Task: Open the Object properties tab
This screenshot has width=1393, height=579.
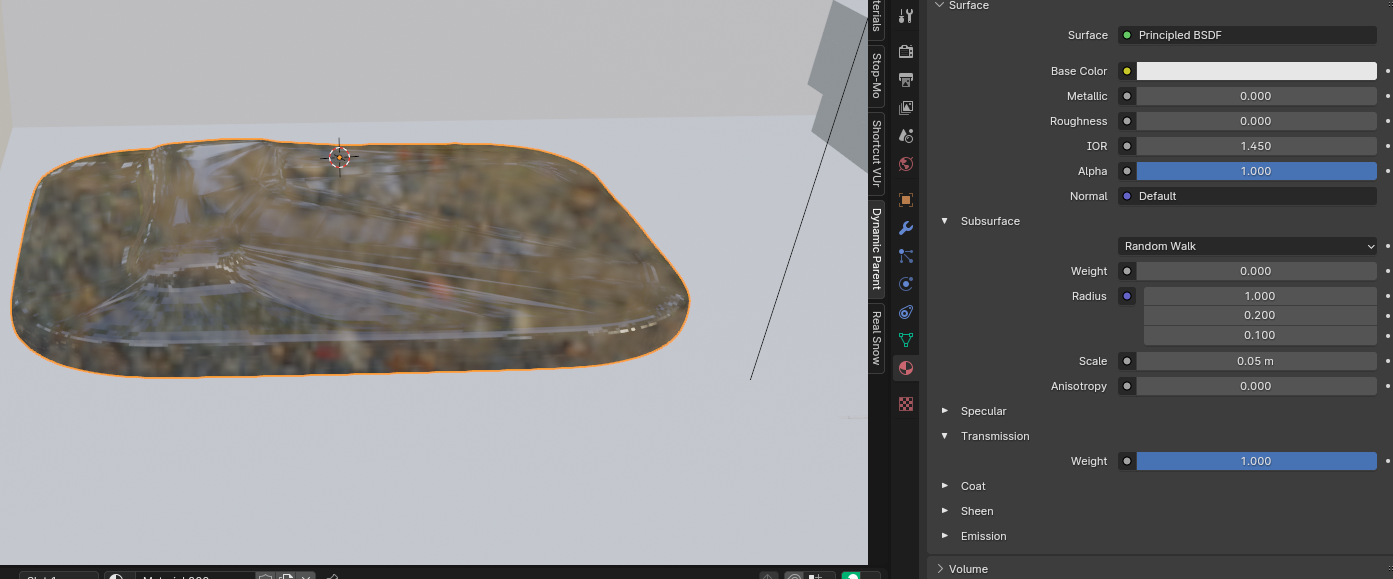Action: [x=906, y=200]
